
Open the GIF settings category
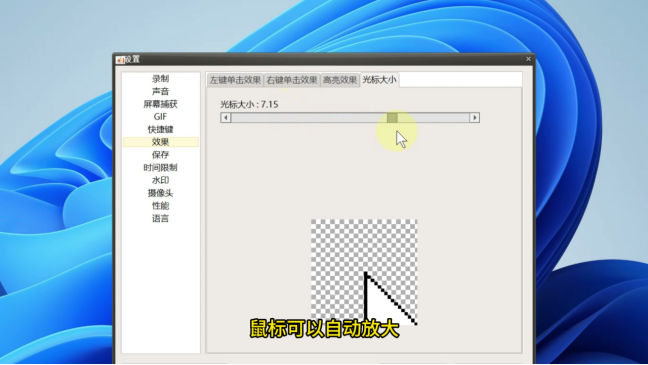[x=160, y=117]
